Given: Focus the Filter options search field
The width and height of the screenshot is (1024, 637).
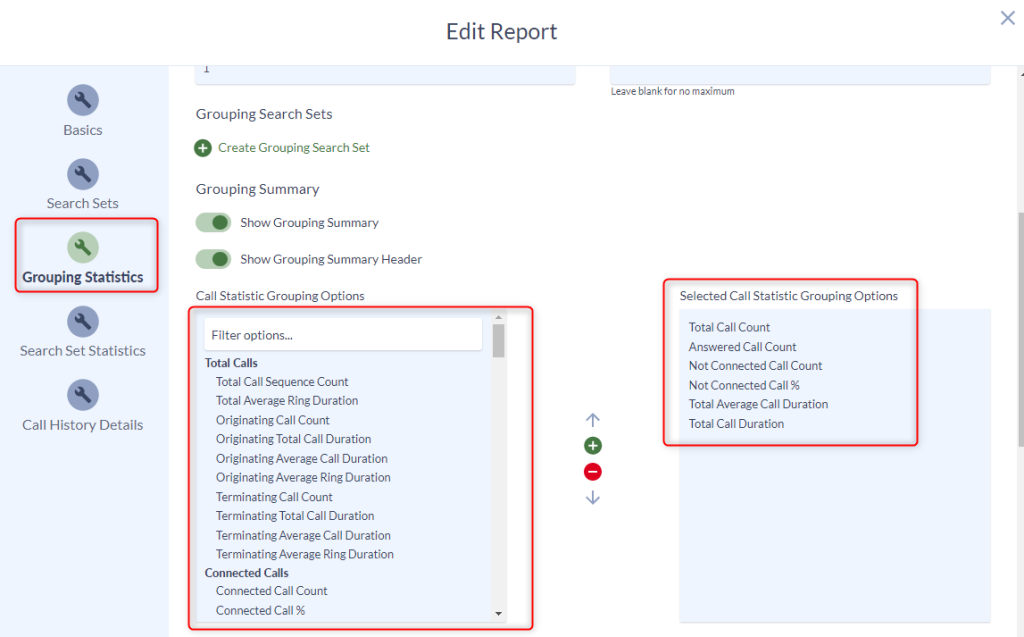Looking at the screenshot, I should tap(343, 335).
